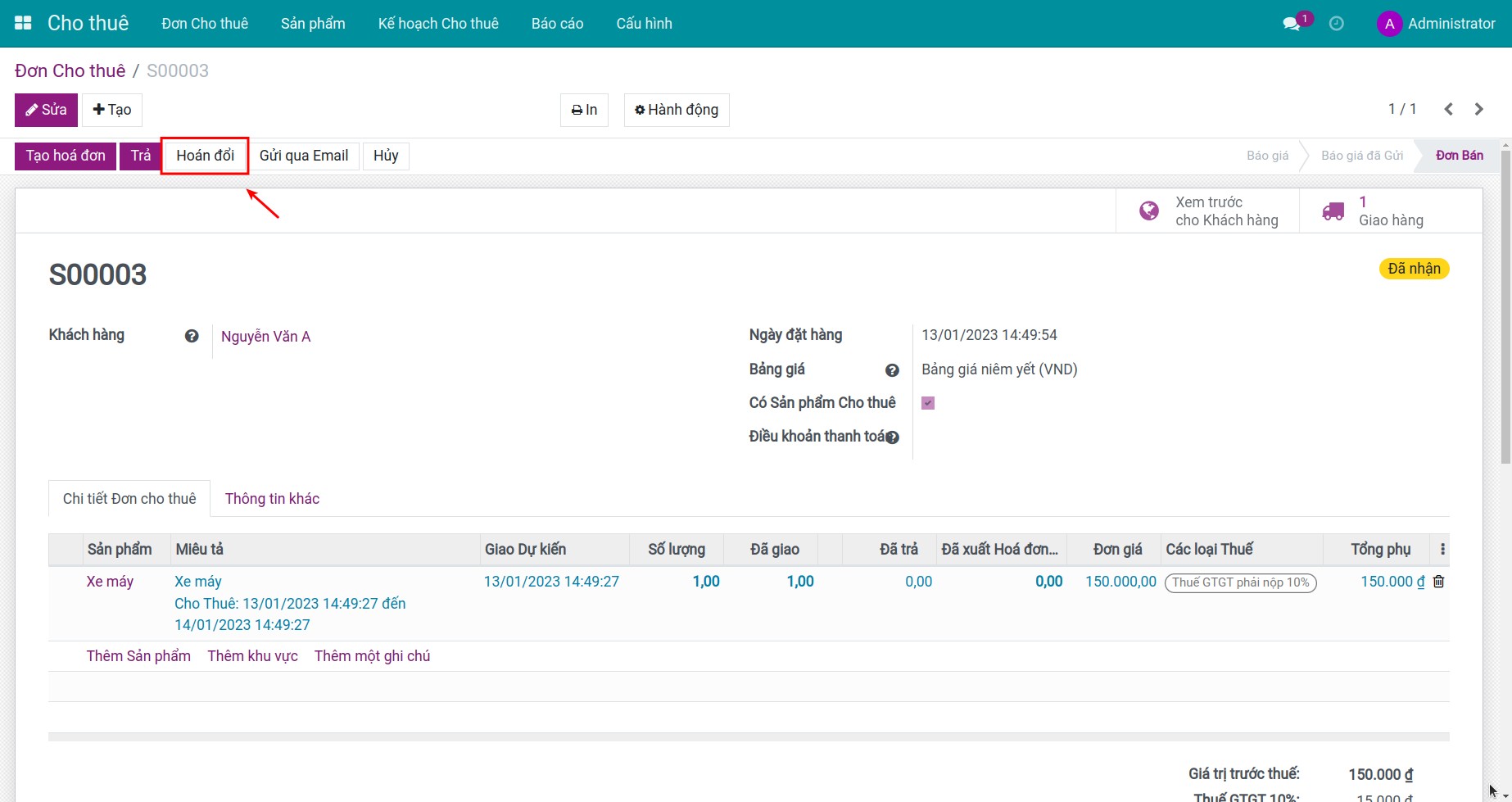Open the activities clock icon
1512x802 pixels.
tap(1336, 24)
